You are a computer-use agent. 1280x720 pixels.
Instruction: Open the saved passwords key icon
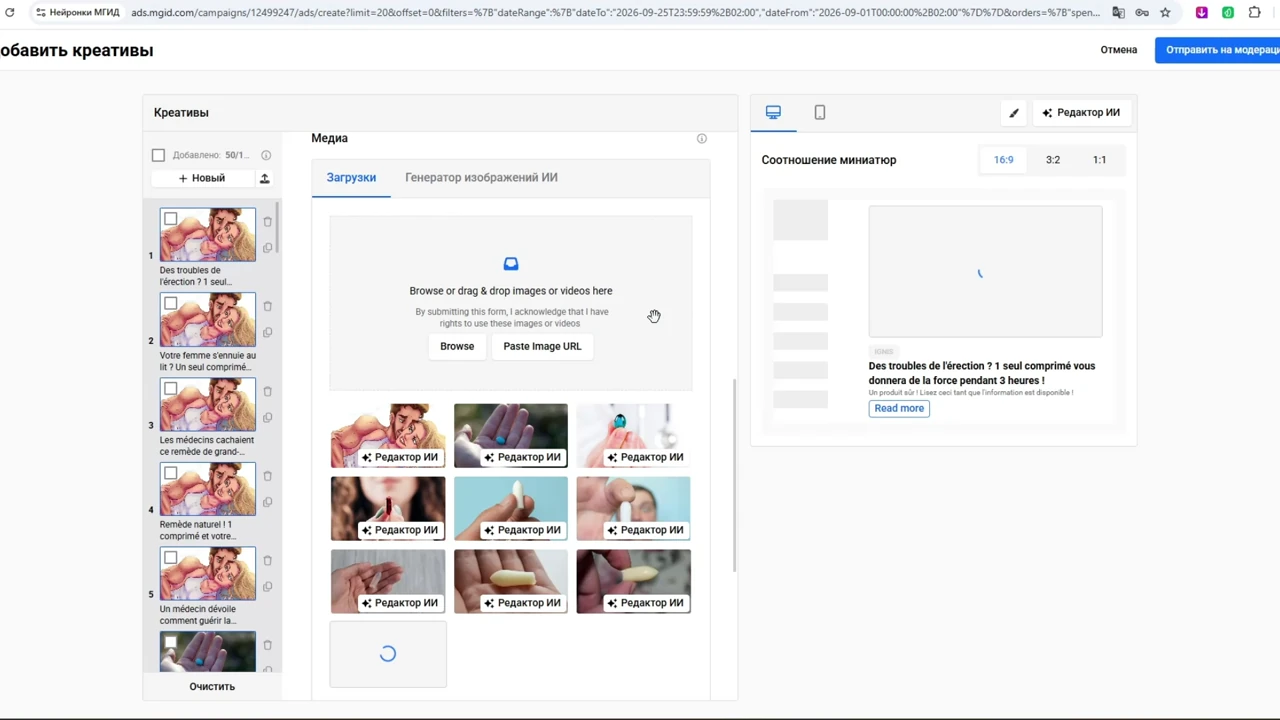[x=1142, y=13]
